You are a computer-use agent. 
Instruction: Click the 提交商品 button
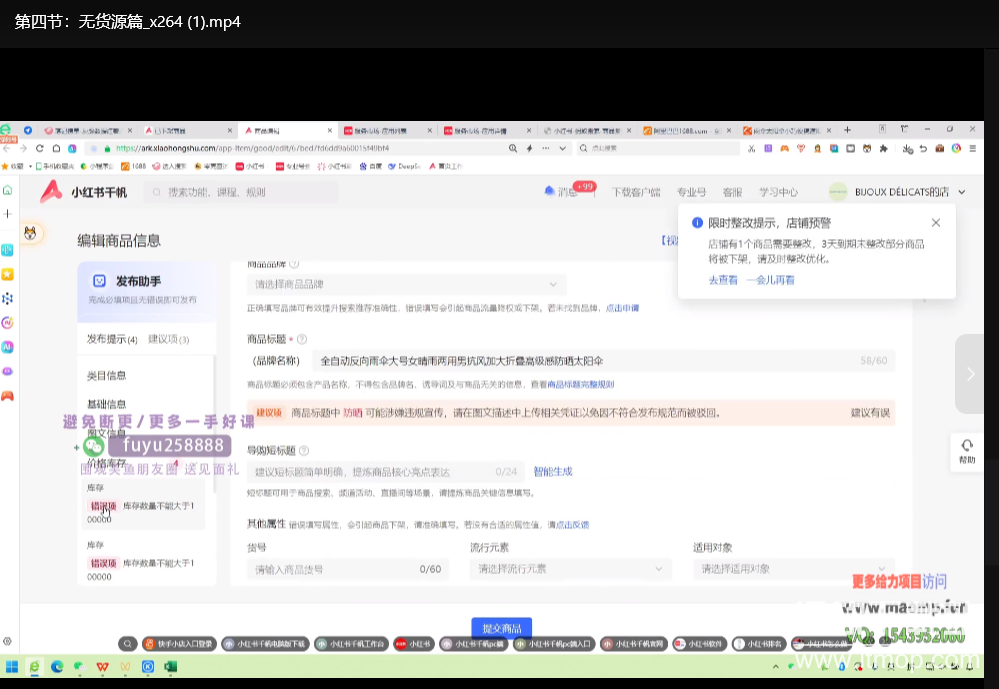501,628
